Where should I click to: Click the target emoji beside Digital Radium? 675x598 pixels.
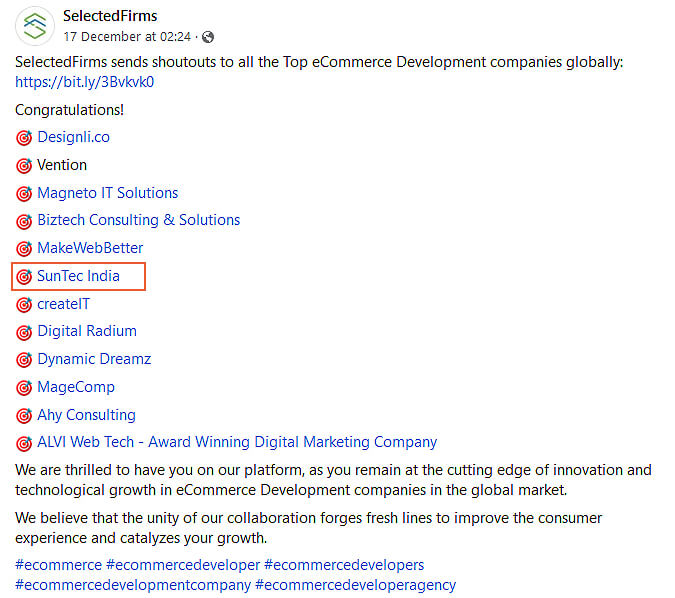click(x=24, y=332)
